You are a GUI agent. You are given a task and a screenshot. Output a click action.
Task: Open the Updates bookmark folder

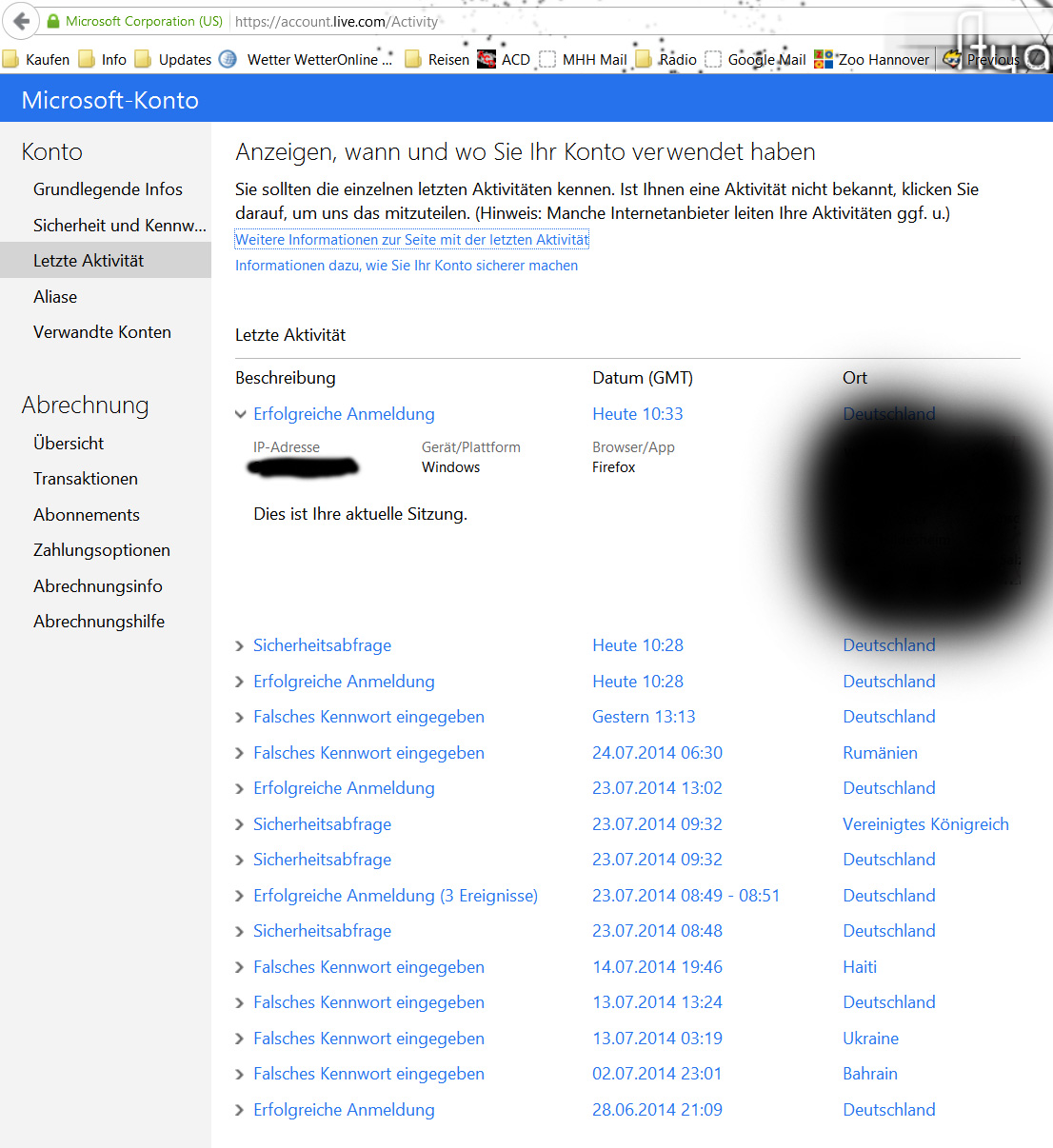173,59
